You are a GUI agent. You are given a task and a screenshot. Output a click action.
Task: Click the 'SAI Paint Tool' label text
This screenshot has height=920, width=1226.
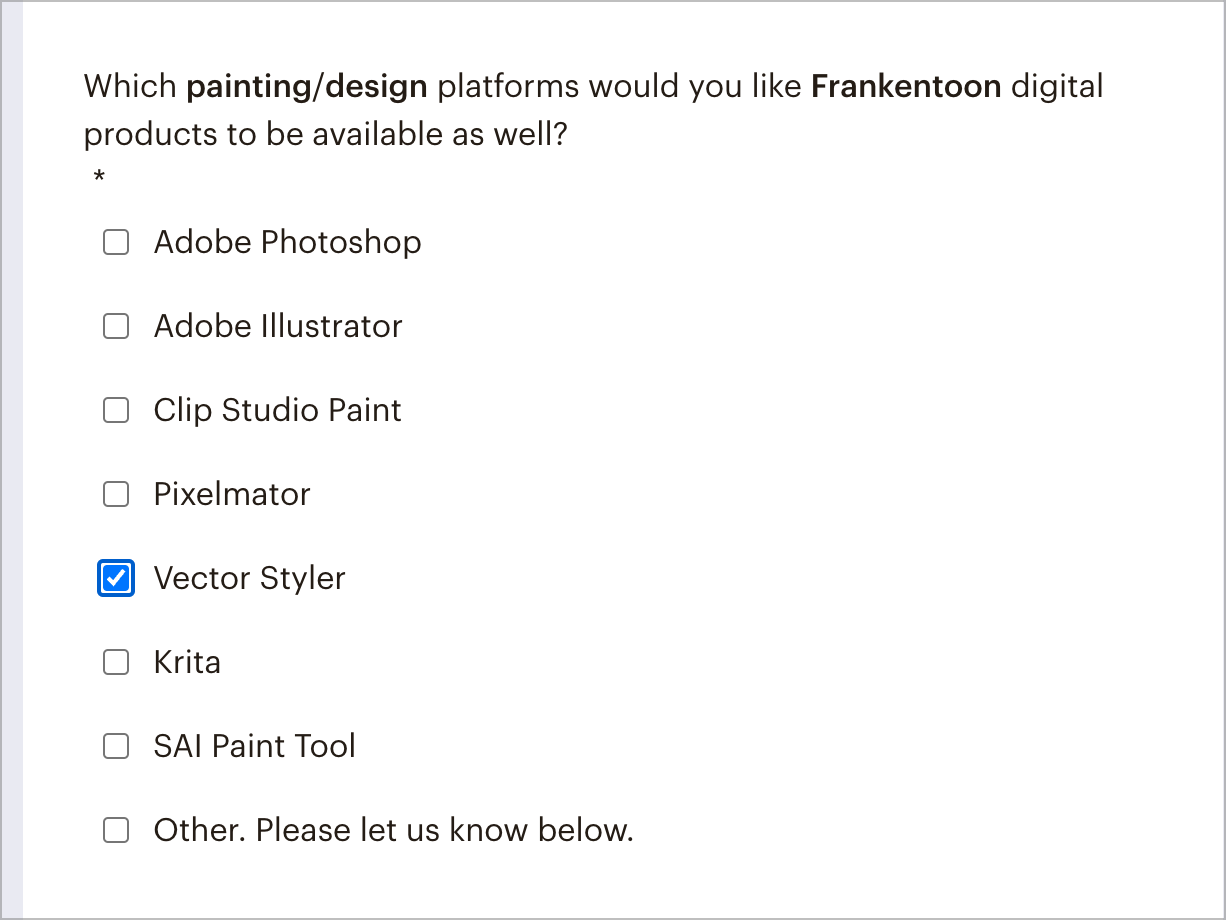[254, 746]
